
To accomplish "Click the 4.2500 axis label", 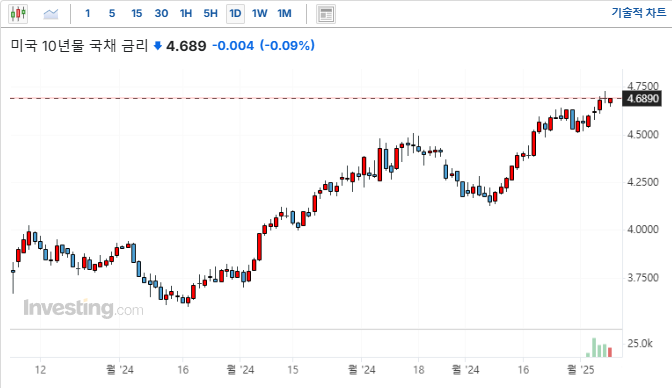I will tap(642, 182).
